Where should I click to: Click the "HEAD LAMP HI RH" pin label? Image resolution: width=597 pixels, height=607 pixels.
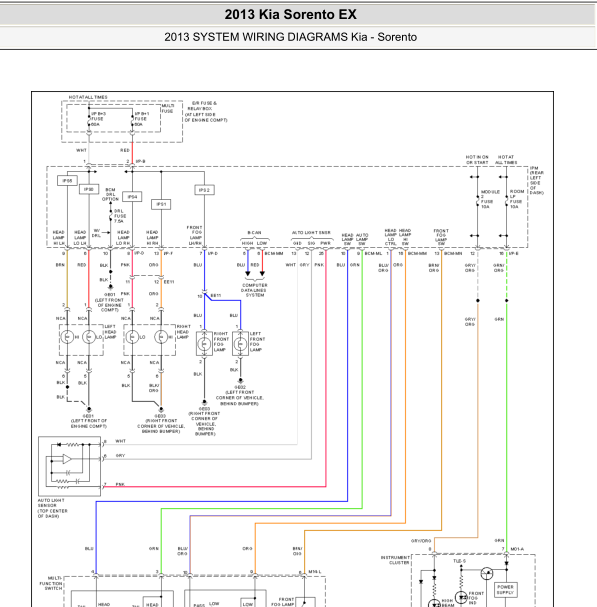point(152,238)
